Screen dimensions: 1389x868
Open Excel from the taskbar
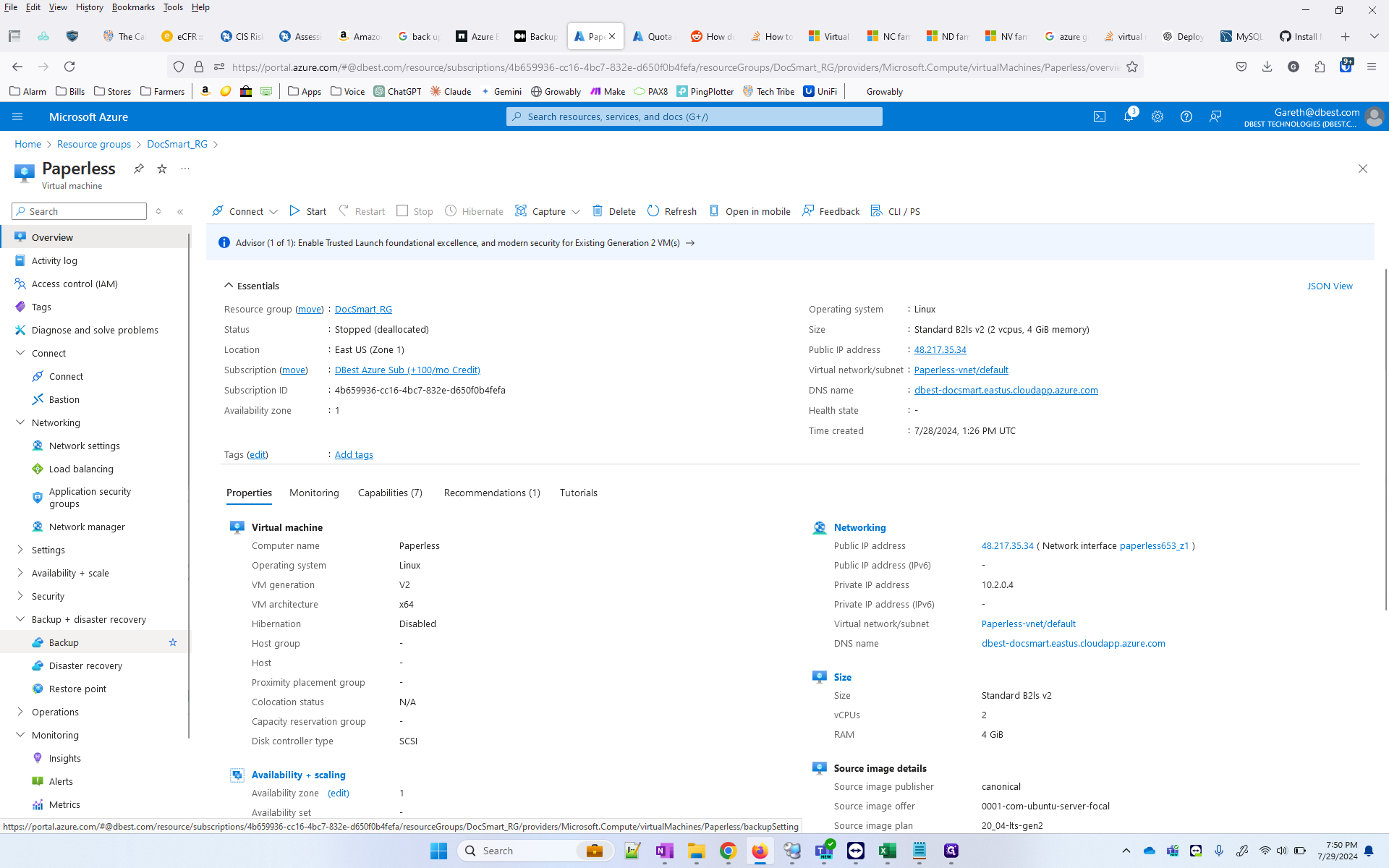(x=887, y=851)
